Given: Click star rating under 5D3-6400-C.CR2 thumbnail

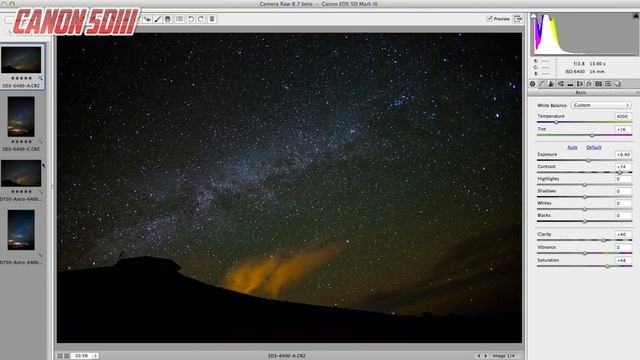Looking at the screenshot, I should [21, 141].
